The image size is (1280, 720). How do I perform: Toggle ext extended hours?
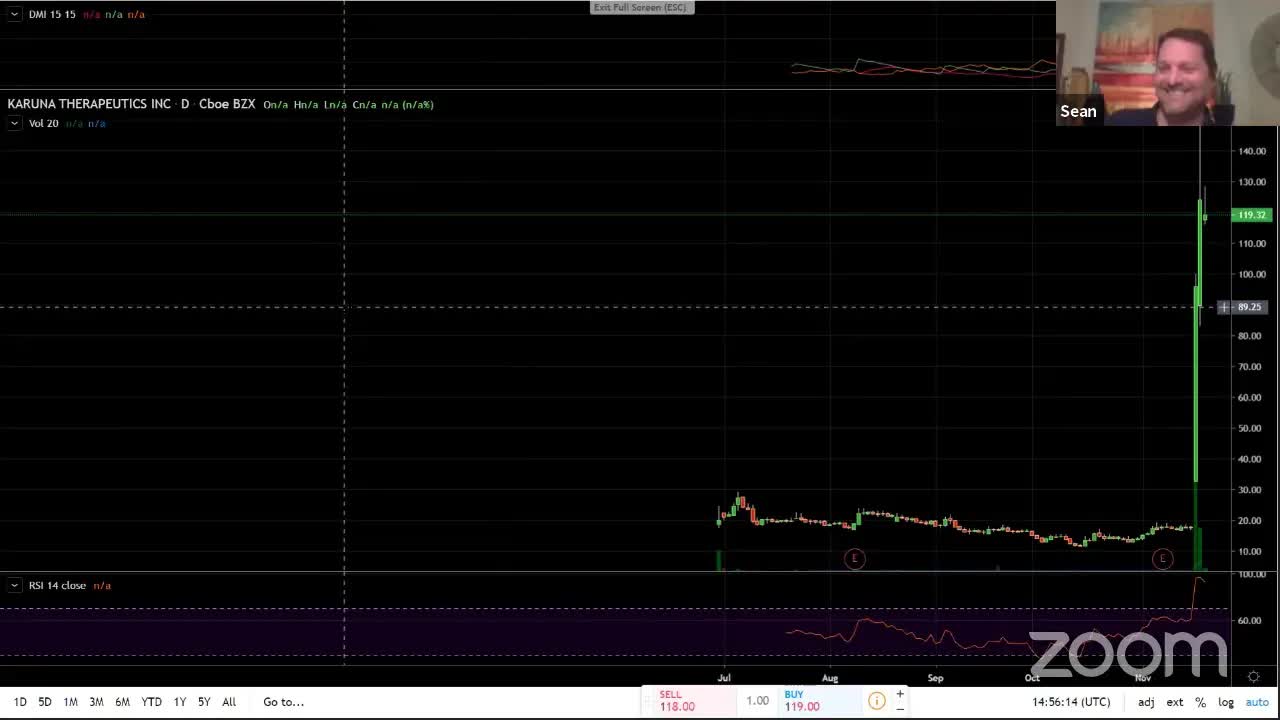[1175, 702]
